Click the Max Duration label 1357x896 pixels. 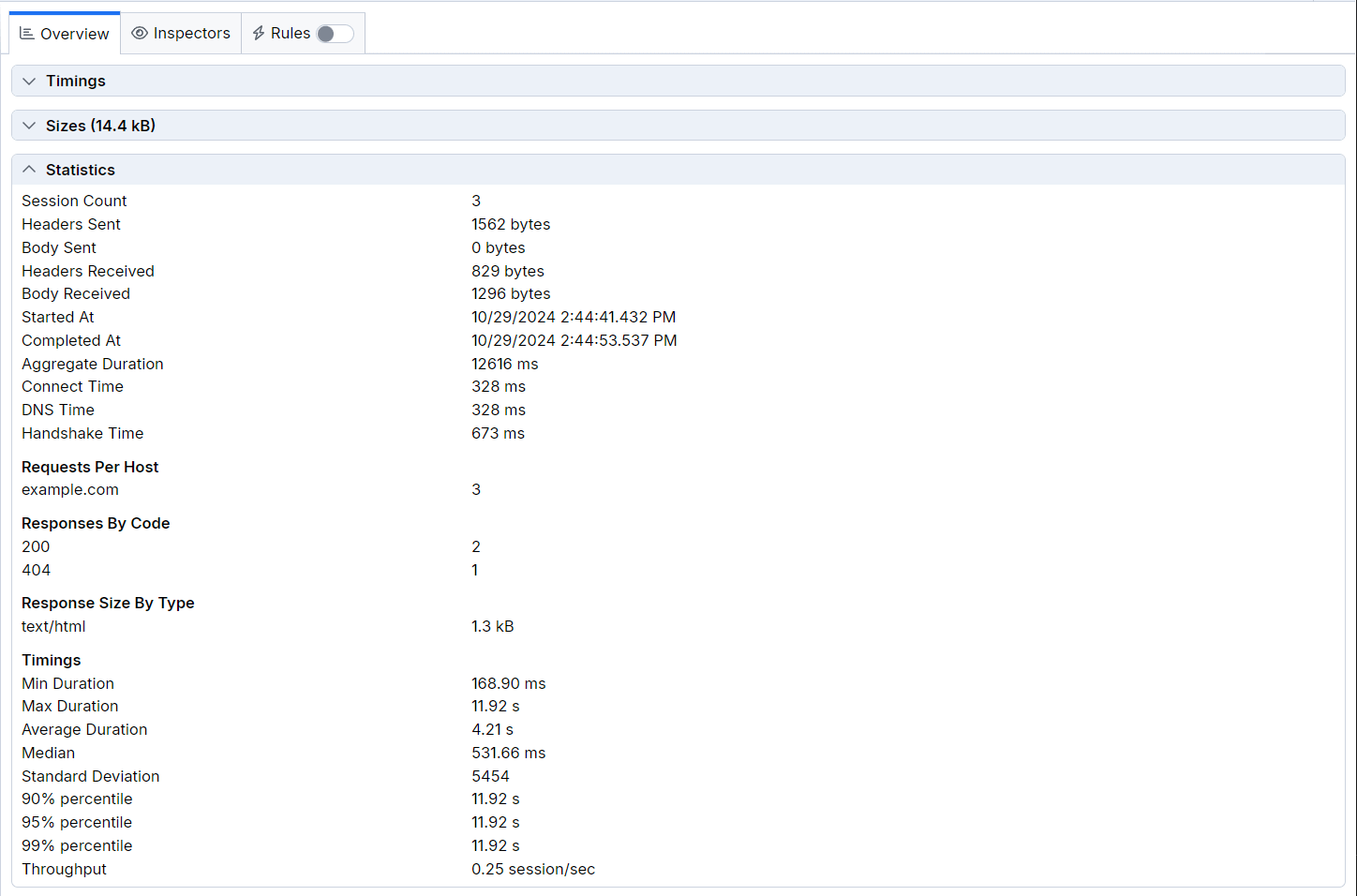pos(70,706)
